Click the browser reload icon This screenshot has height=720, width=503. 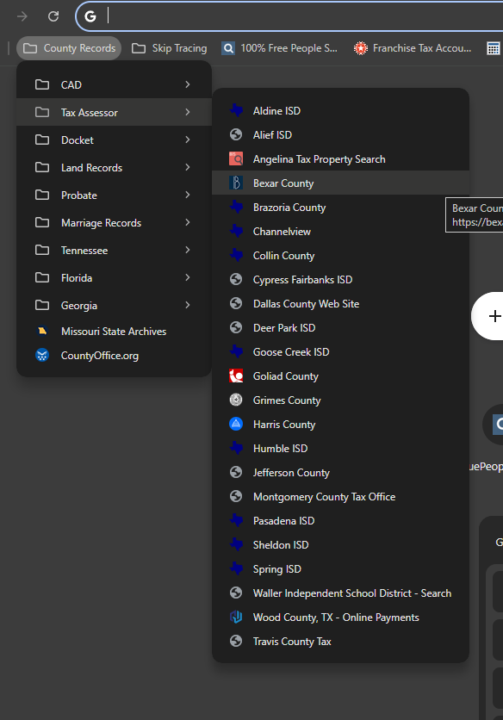53,17
